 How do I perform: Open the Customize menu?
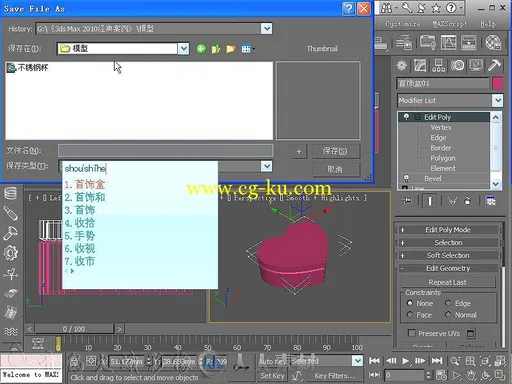tap(402, 24)
